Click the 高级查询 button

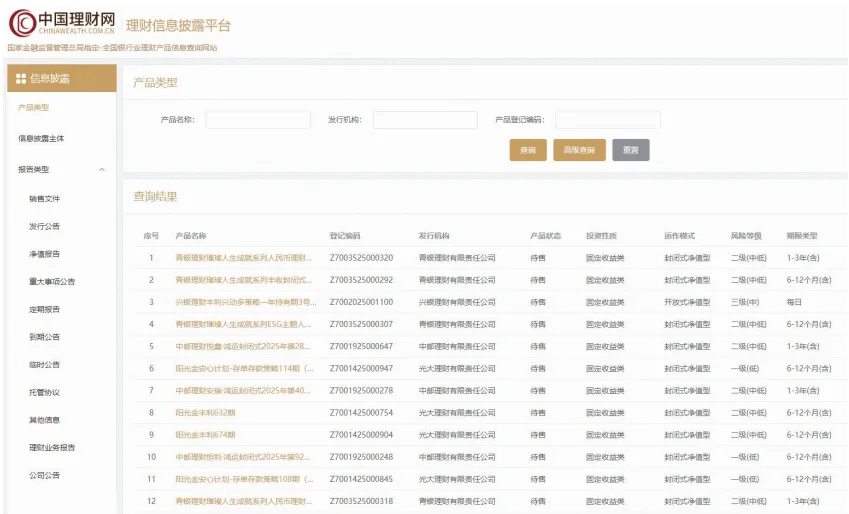[x=579, y=150]
